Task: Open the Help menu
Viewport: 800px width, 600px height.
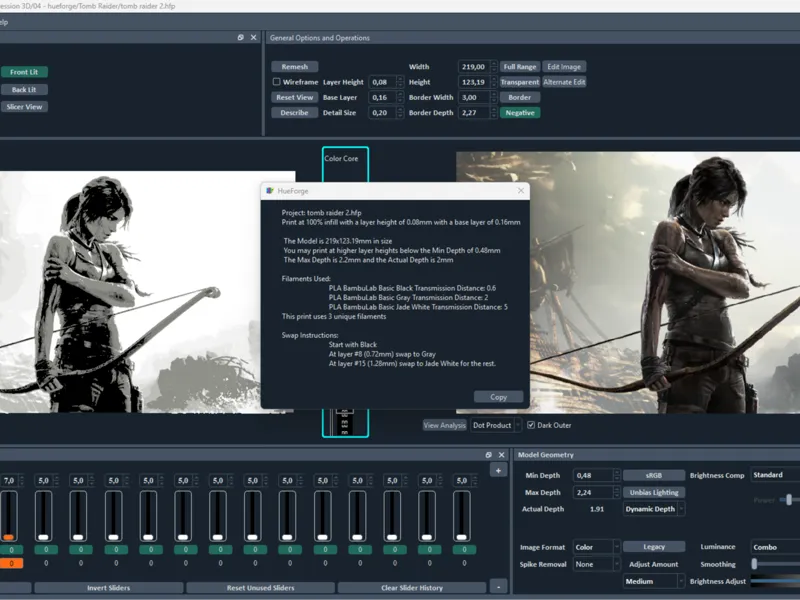Action: coord(4,22)
